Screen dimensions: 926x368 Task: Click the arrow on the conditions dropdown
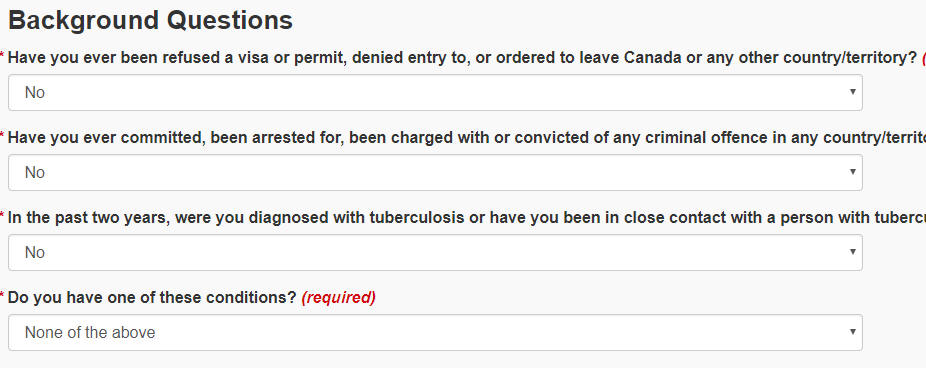tap(853, 331)
